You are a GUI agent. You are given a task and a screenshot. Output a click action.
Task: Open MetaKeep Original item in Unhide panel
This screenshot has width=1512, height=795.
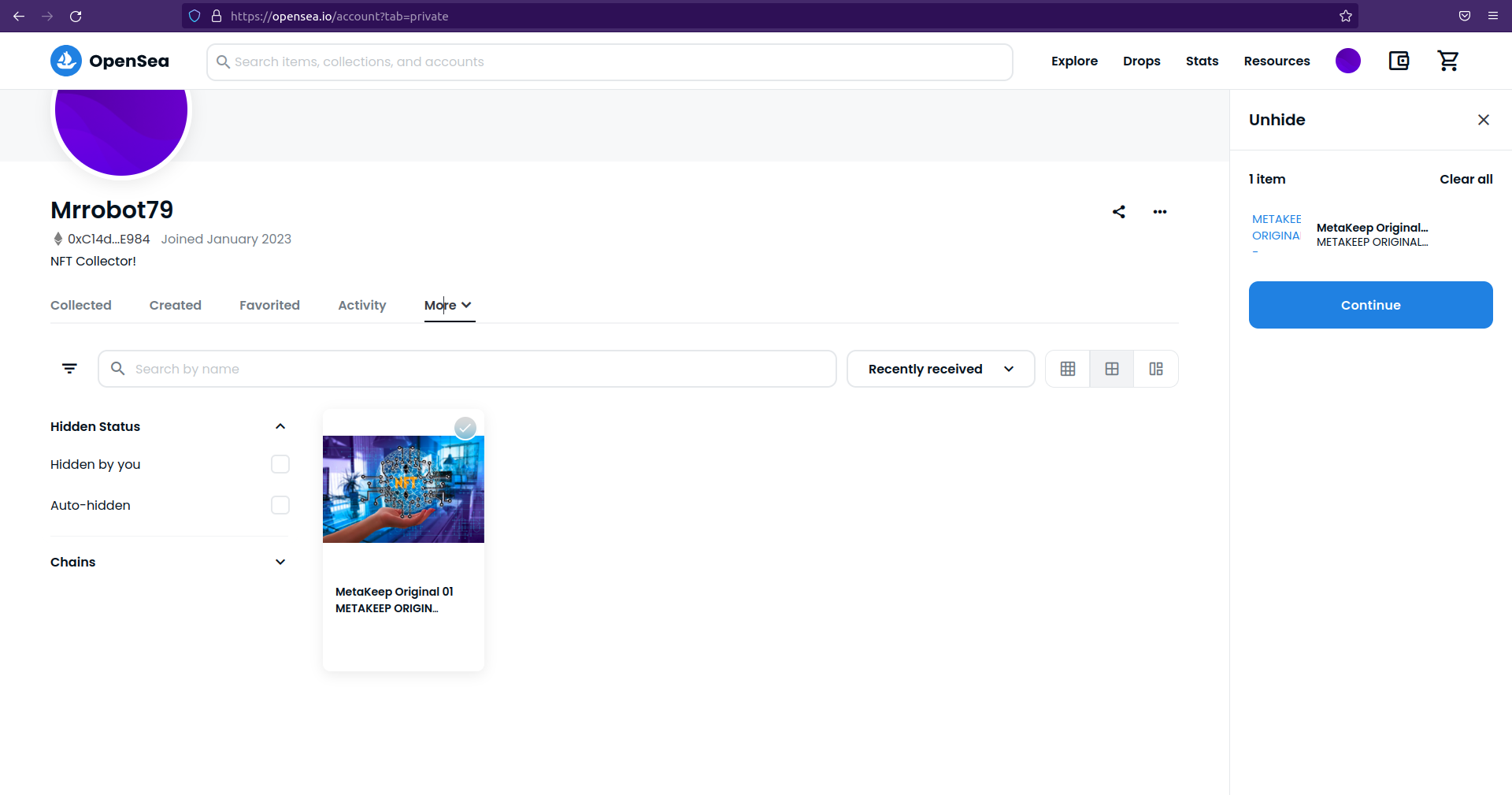[x=1372, y=228]
